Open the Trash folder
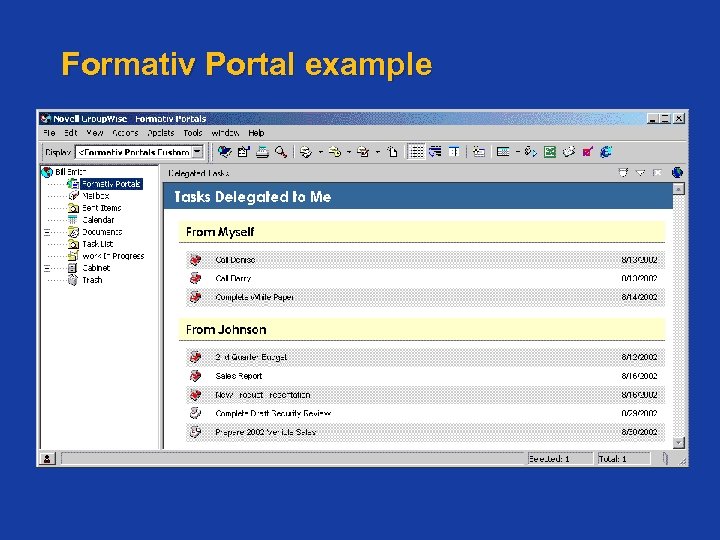Image resolution: width=720 pixels, height=540 pixels. 92,280
